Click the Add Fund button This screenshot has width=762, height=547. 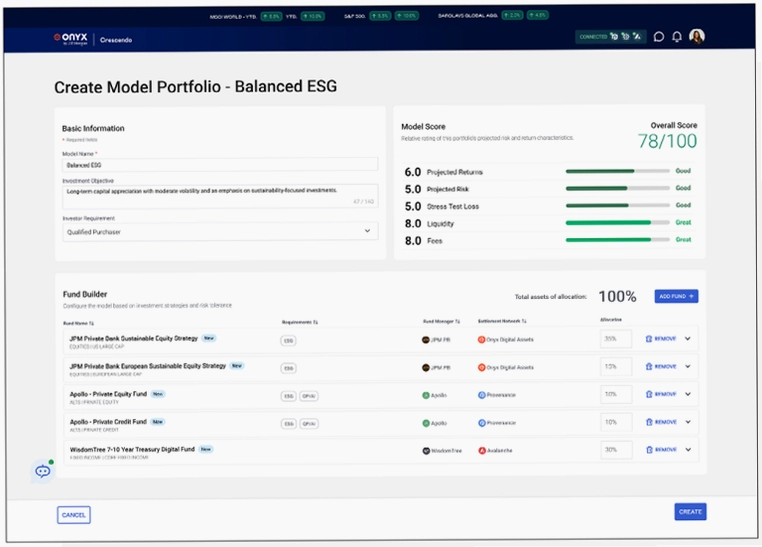[676, 296]
